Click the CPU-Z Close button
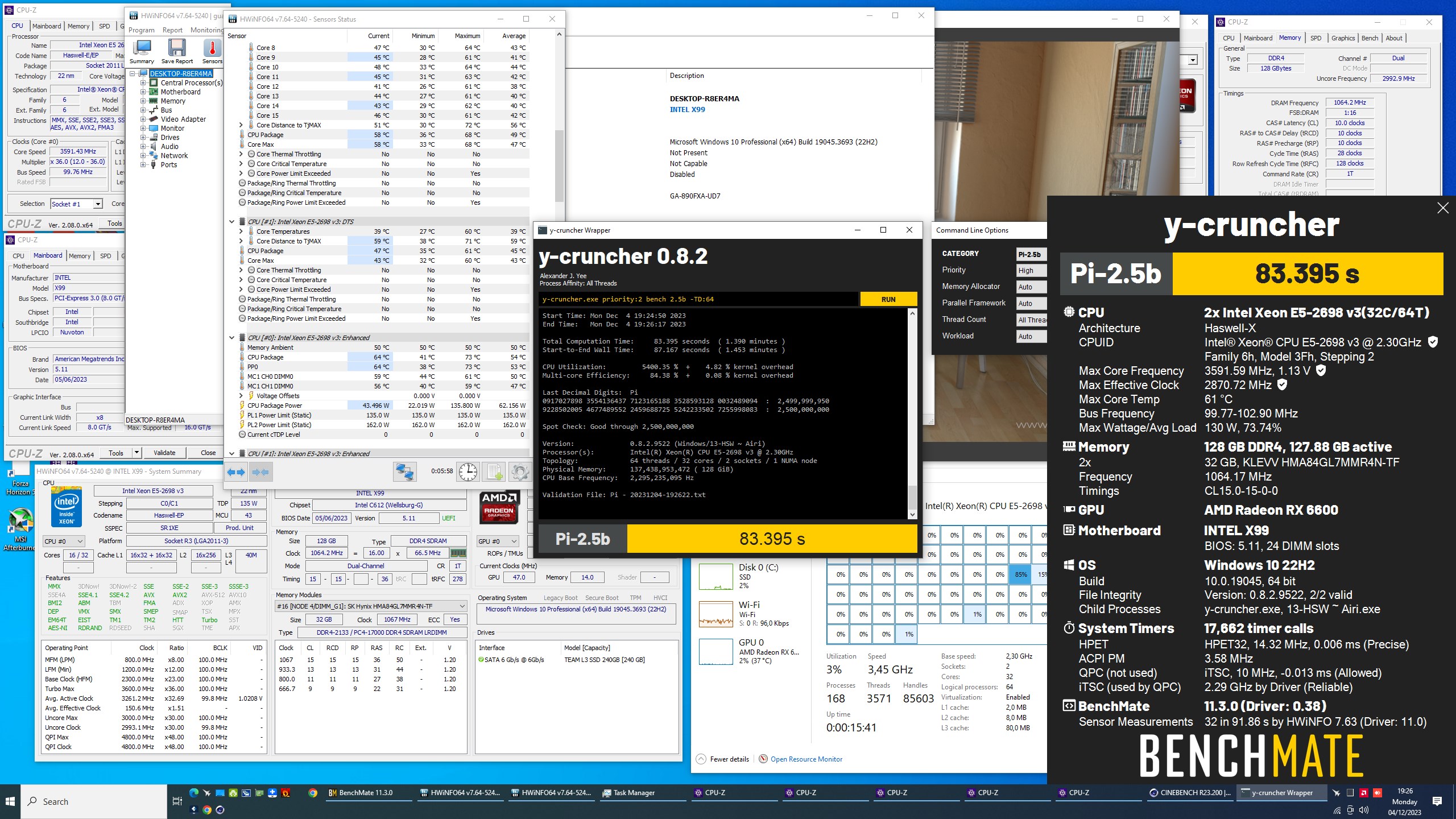This screenshot has height=819, width=1456. coord(208,453)
